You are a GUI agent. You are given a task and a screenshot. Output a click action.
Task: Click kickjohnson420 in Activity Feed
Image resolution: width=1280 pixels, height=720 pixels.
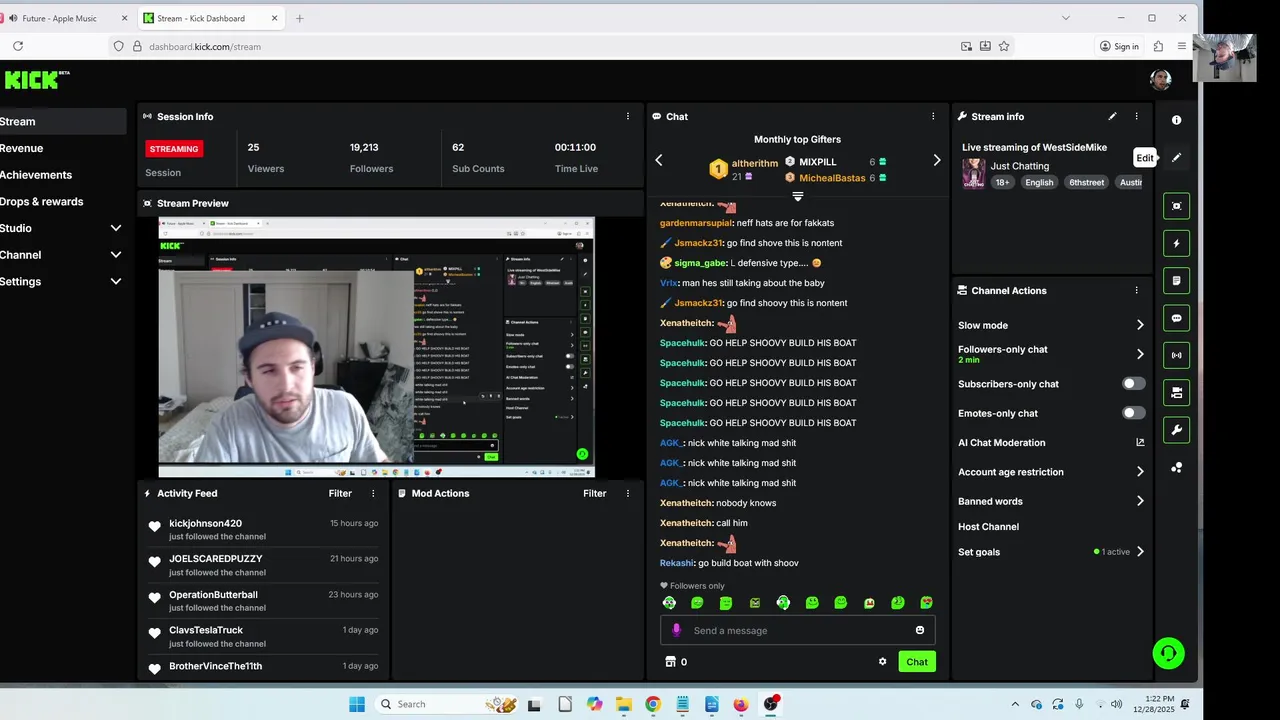pyautogui.click(x=205, y=523)
